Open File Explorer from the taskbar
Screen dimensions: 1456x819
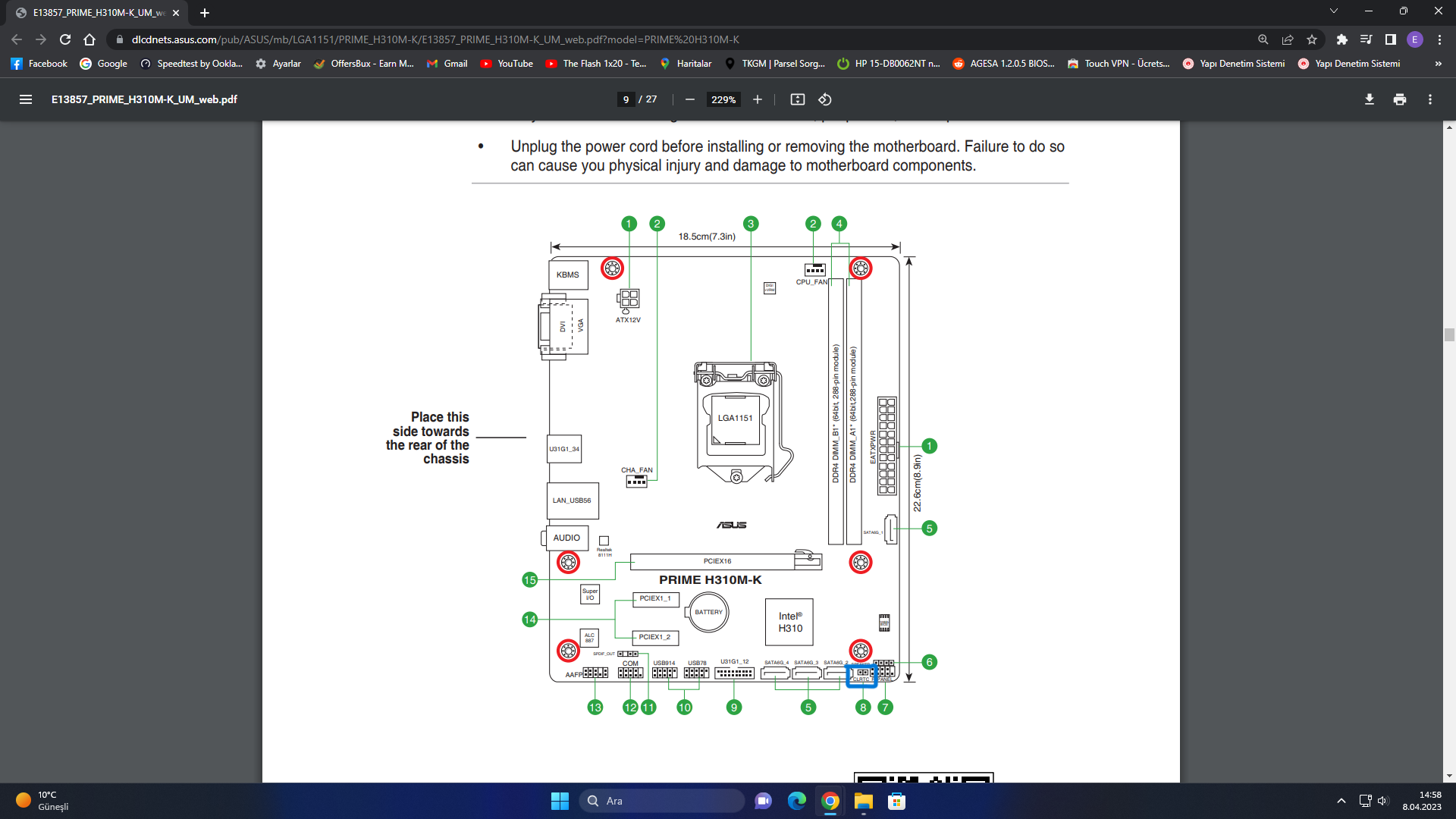pyautogui.click(x=864, y=801)
